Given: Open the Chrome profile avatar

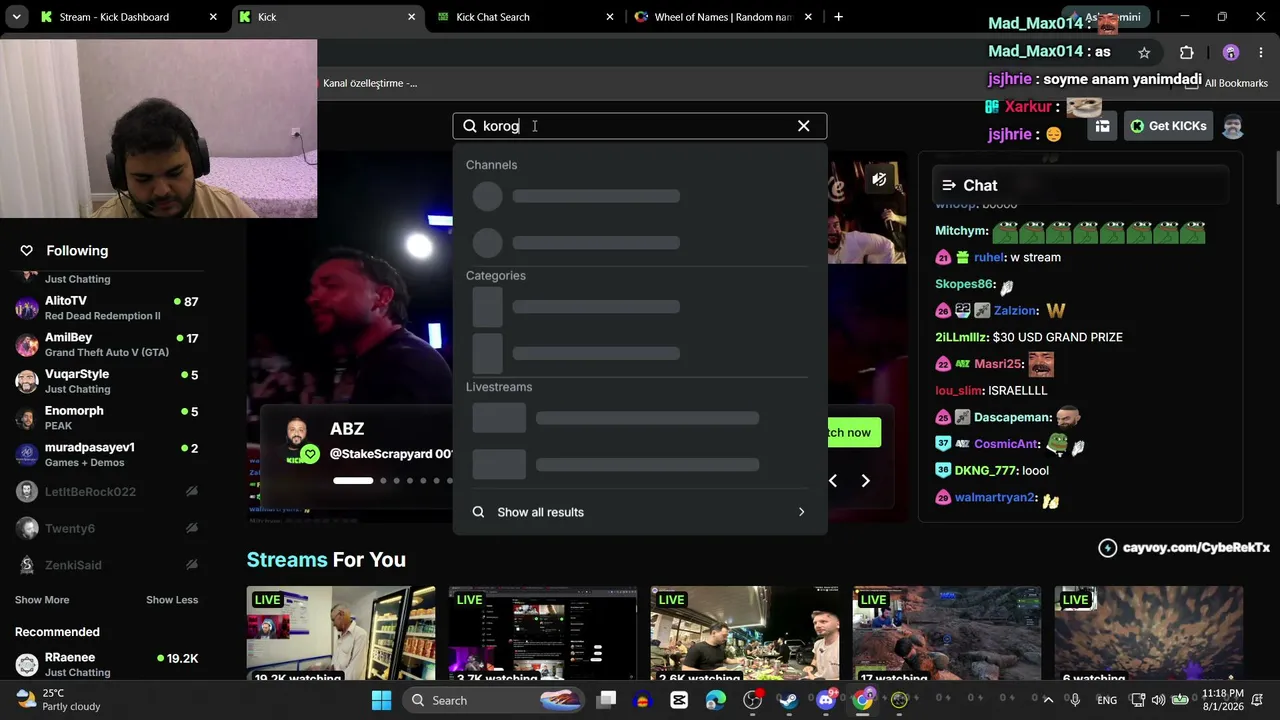Looking at the screenshot, I should tap(1231, 52).
